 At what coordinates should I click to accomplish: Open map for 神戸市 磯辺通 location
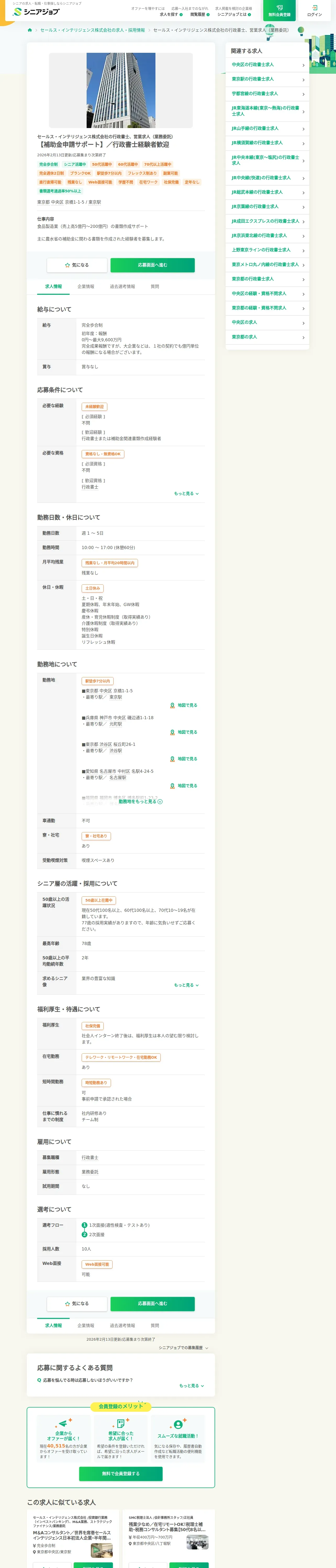point(183,732)
